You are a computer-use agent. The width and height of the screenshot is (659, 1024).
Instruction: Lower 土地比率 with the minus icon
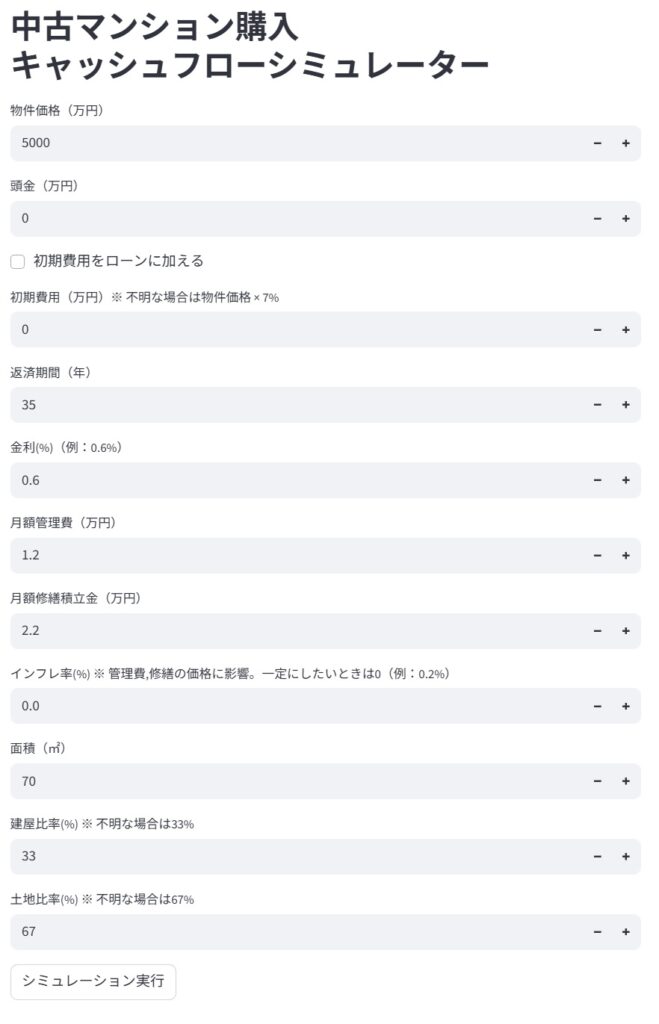coord(597,932)
